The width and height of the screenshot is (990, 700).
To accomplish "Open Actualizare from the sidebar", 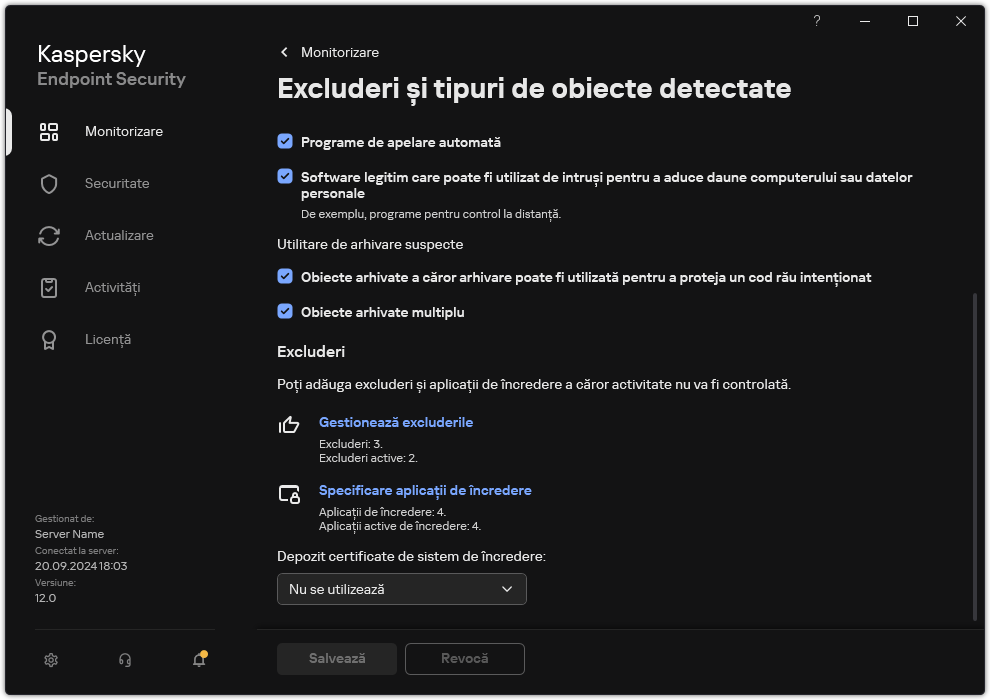I will [x=48, y=235].
